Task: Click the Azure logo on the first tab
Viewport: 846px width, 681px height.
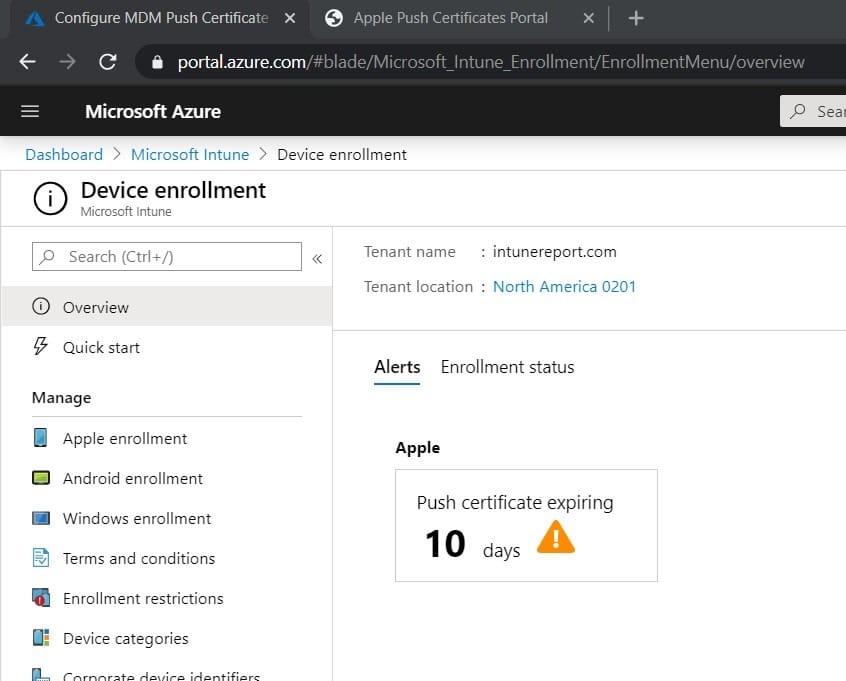Action: [35, 19]
